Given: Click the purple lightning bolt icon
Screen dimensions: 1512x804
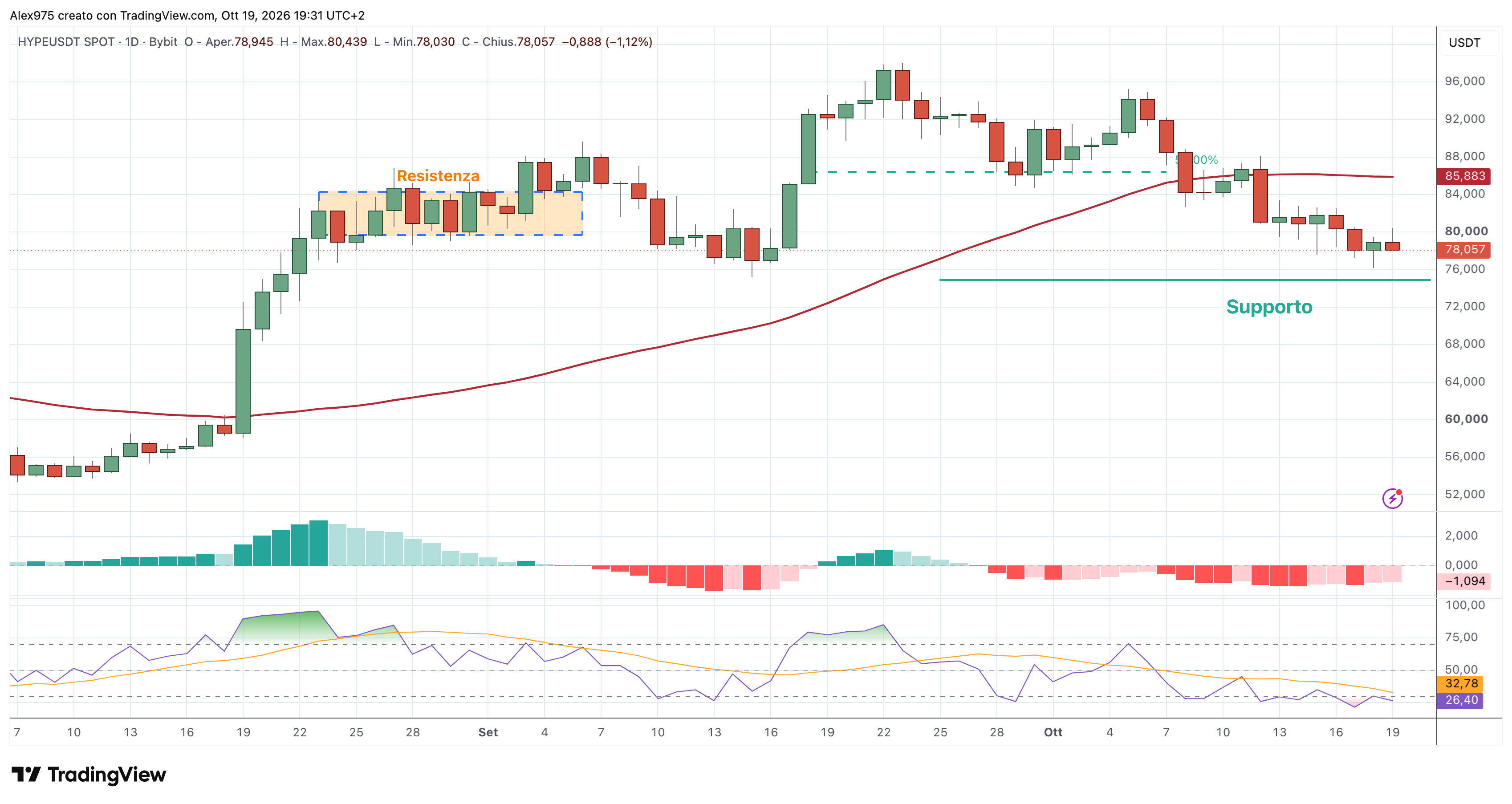Looking at the screenshot, I should 1392,498.
